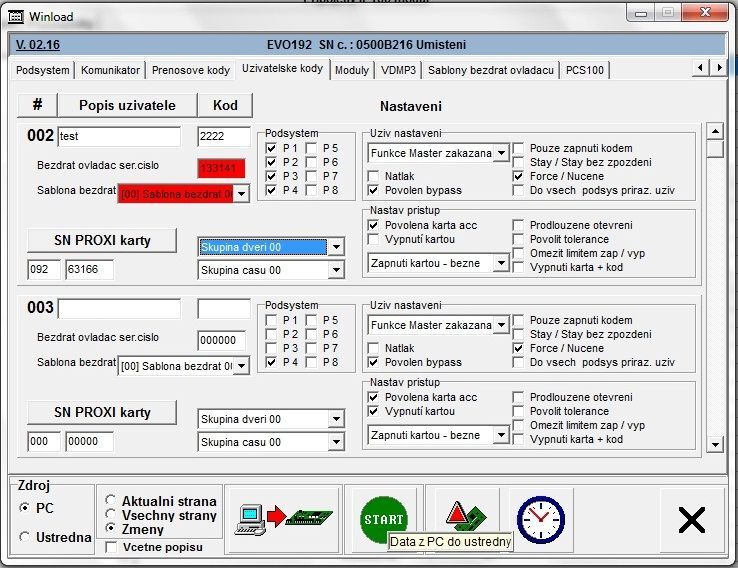The width and height of the screenshot is (738, 568).
Task: Switch to the Komunikator tab
Action: [110, 70]
